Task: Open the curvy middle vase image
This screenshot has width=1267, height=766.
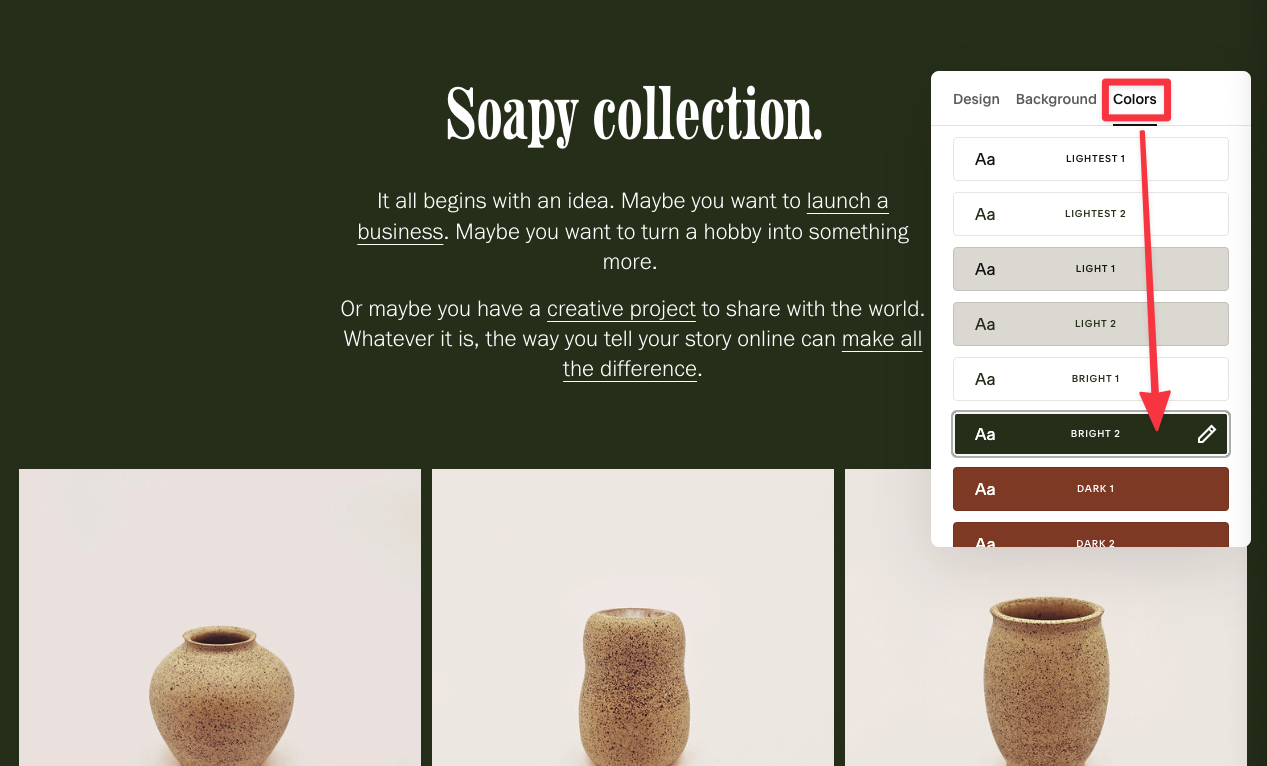Action: click(633, 617)
